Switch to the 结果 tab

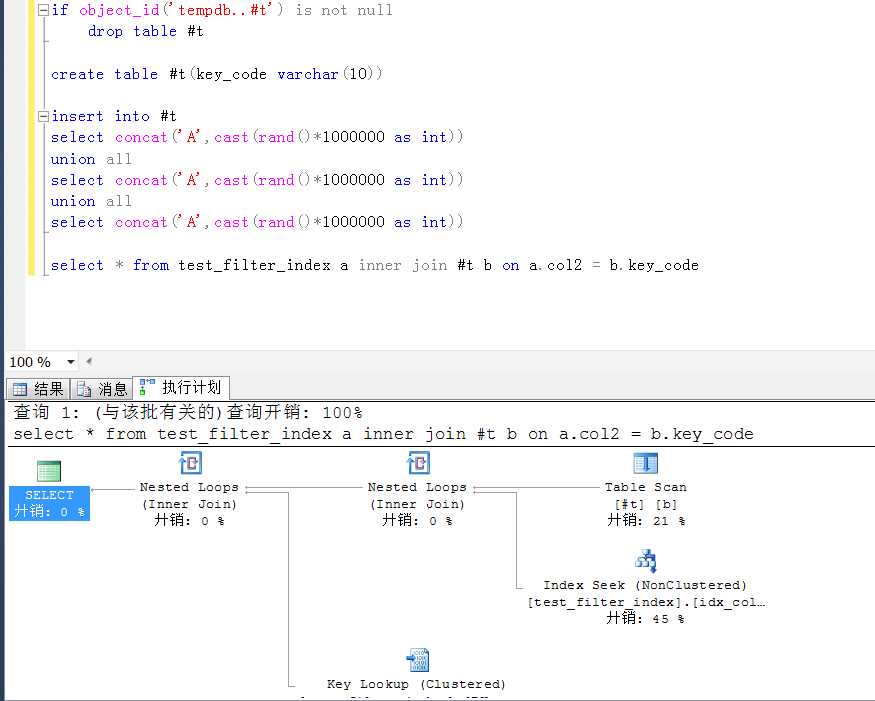(38, 388)
